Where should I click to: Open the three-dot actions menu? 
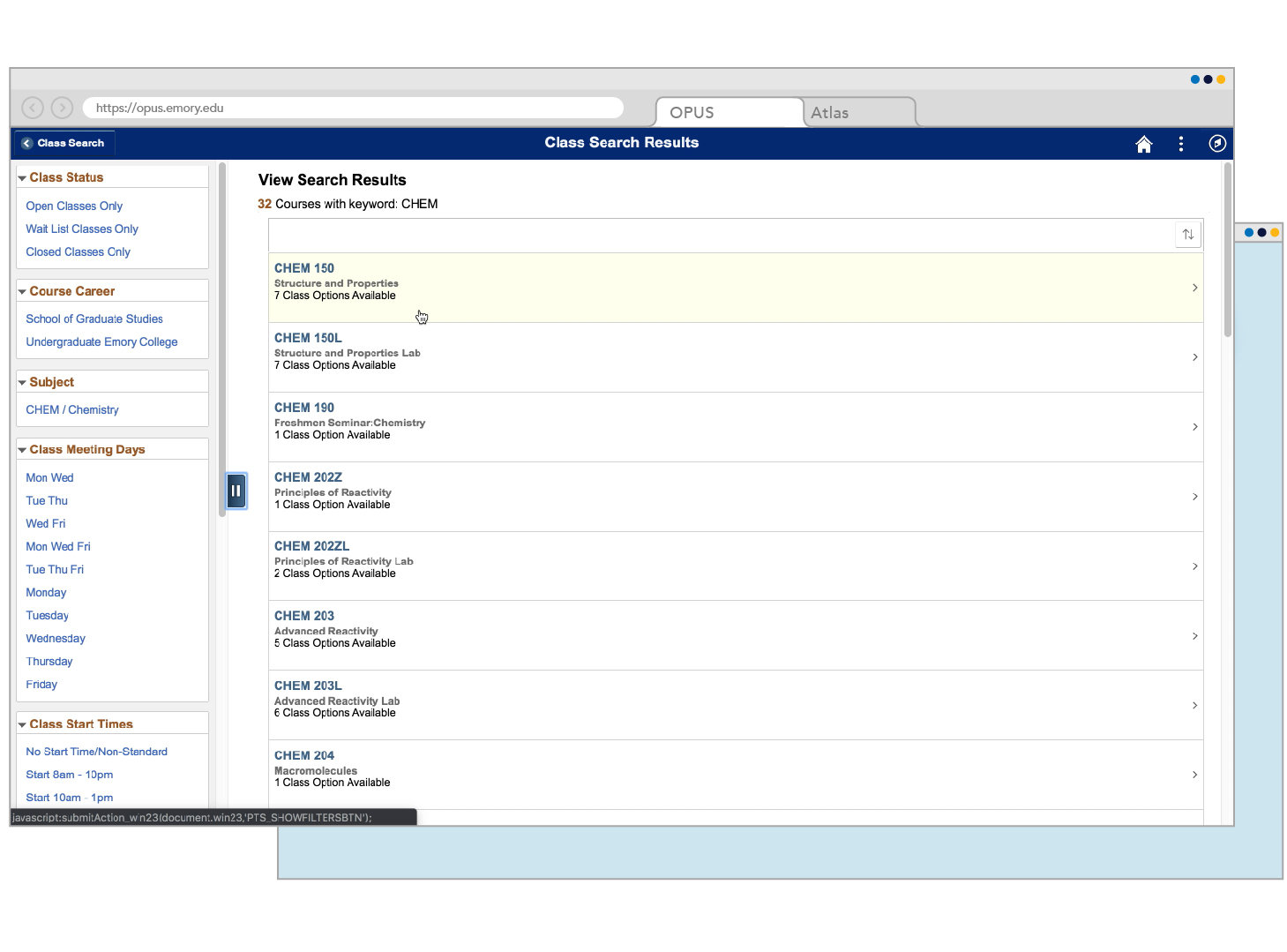pyautogui.click(x=1181, y=144)
